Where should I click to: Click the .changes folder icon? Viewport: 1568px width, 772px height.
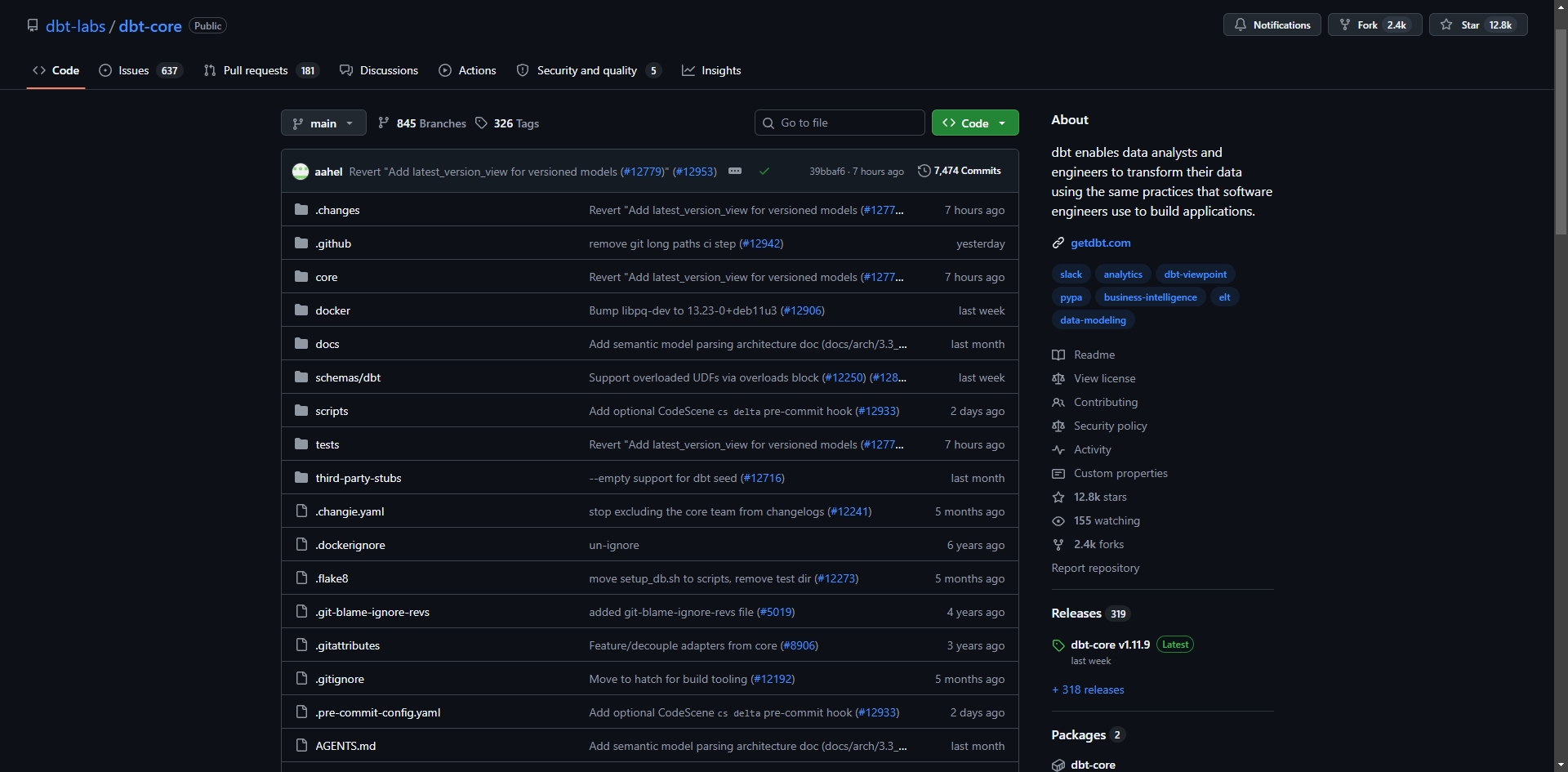click(301, 209)
